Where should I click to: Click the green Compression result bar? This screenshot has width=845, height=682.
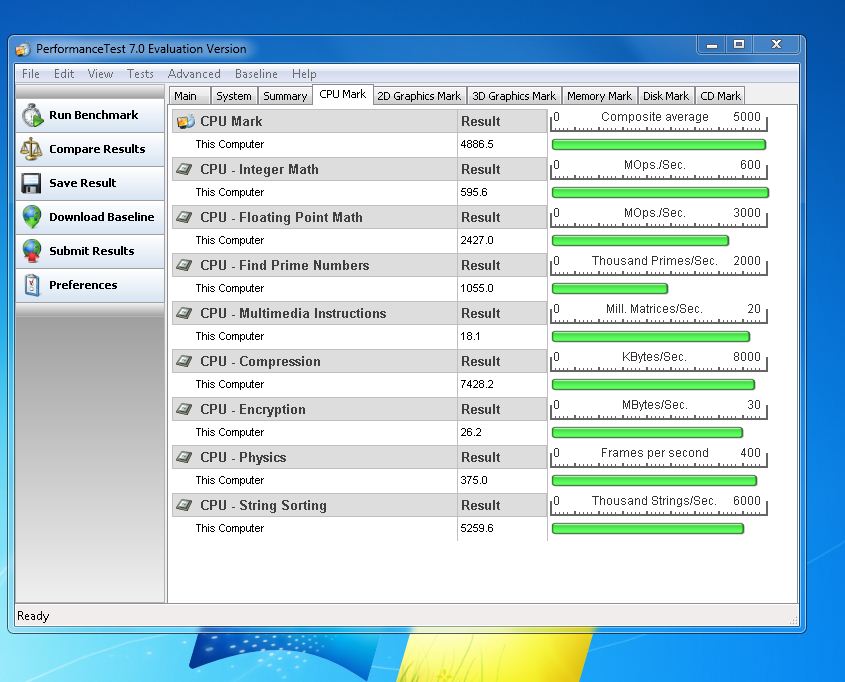click(654, 384)
